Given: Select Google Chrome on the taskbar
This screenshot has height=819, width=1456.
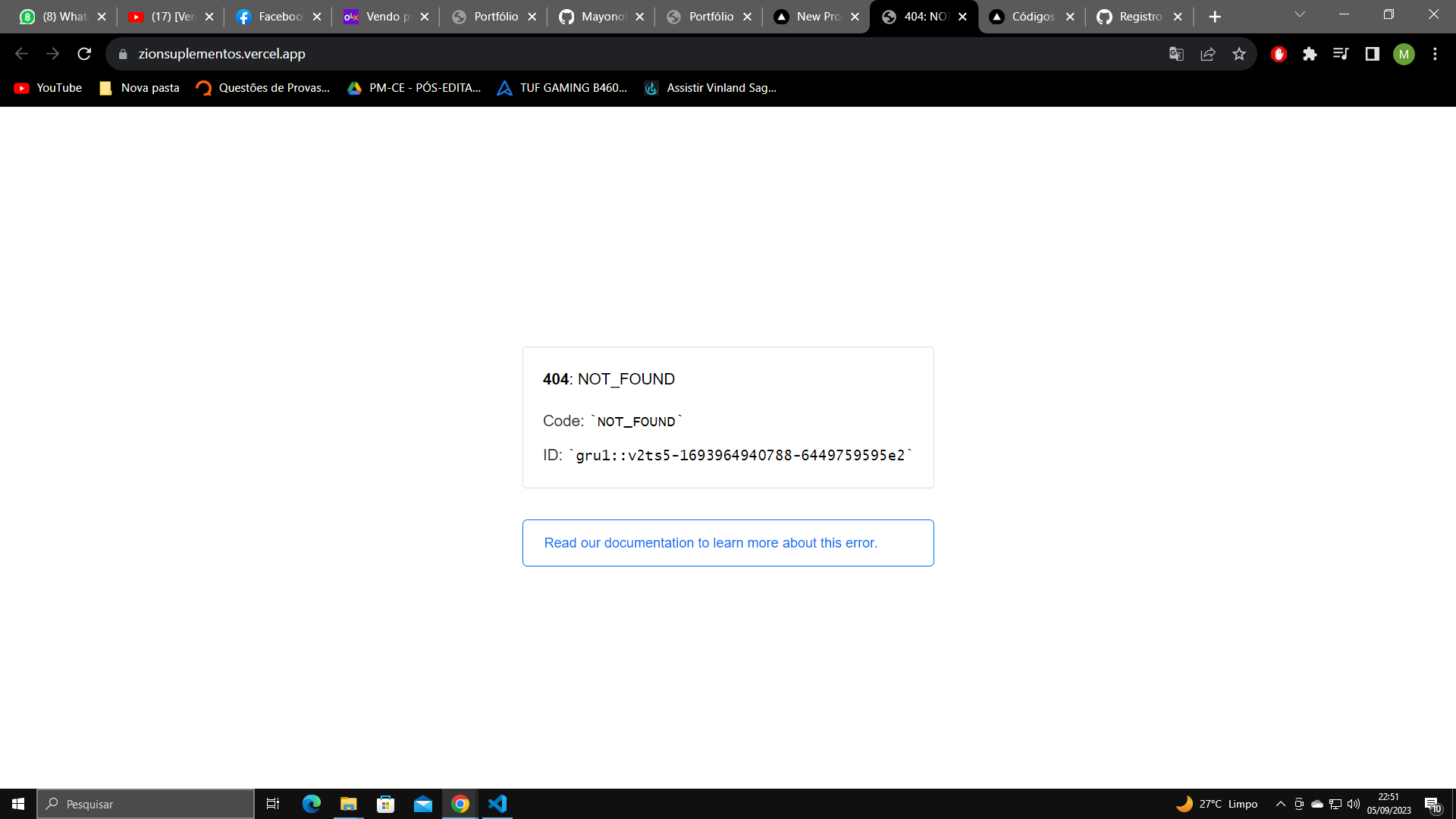Looking at the screenshot, I should click(460, 804).
